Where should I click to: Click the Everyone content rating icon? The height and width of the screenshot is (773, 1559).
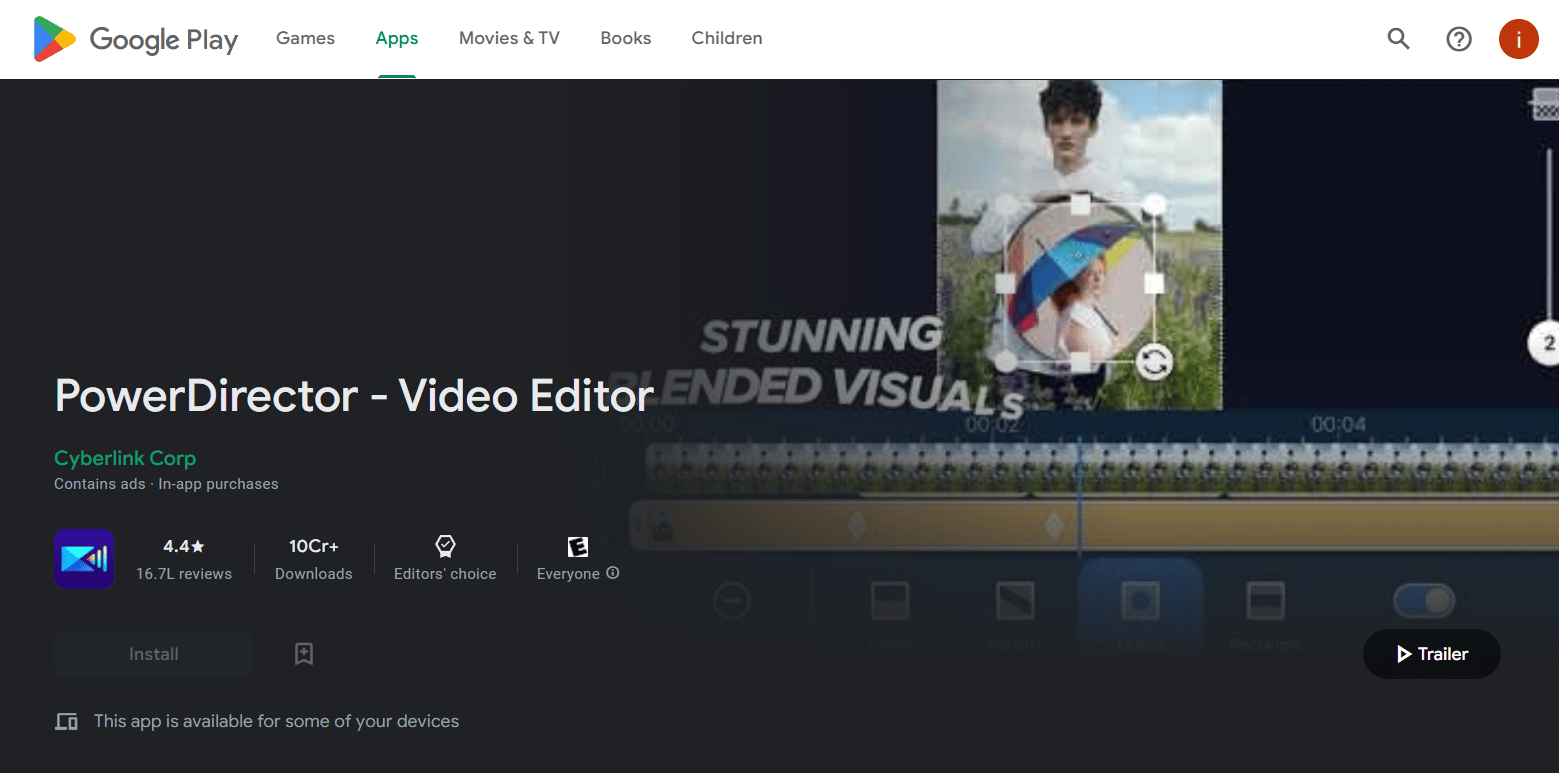(x=577, y=546)
